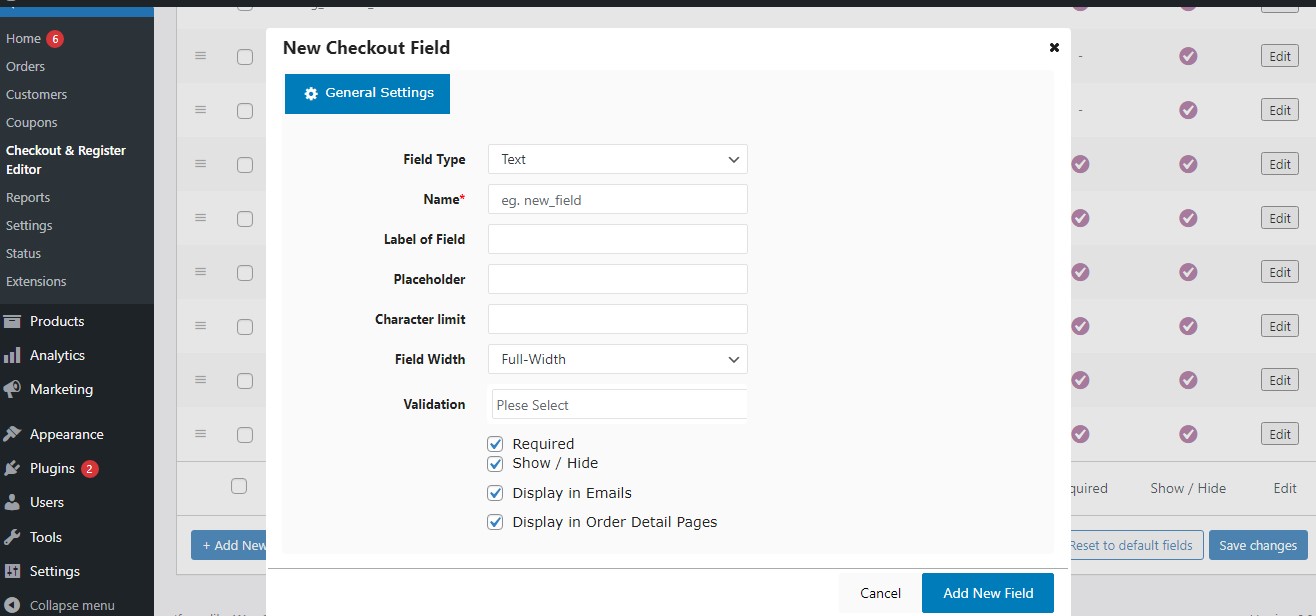This screenshot has height=616, width=1316.
Task: Click the Users person icon
Action: pos(12,502)
